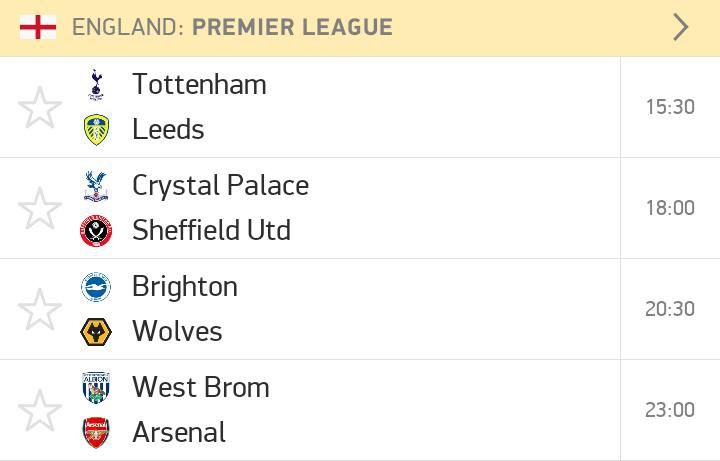Favorite the Tottenham vs Leeds match
The height and width of the screenshot is (461, 720).
(40, 107)
